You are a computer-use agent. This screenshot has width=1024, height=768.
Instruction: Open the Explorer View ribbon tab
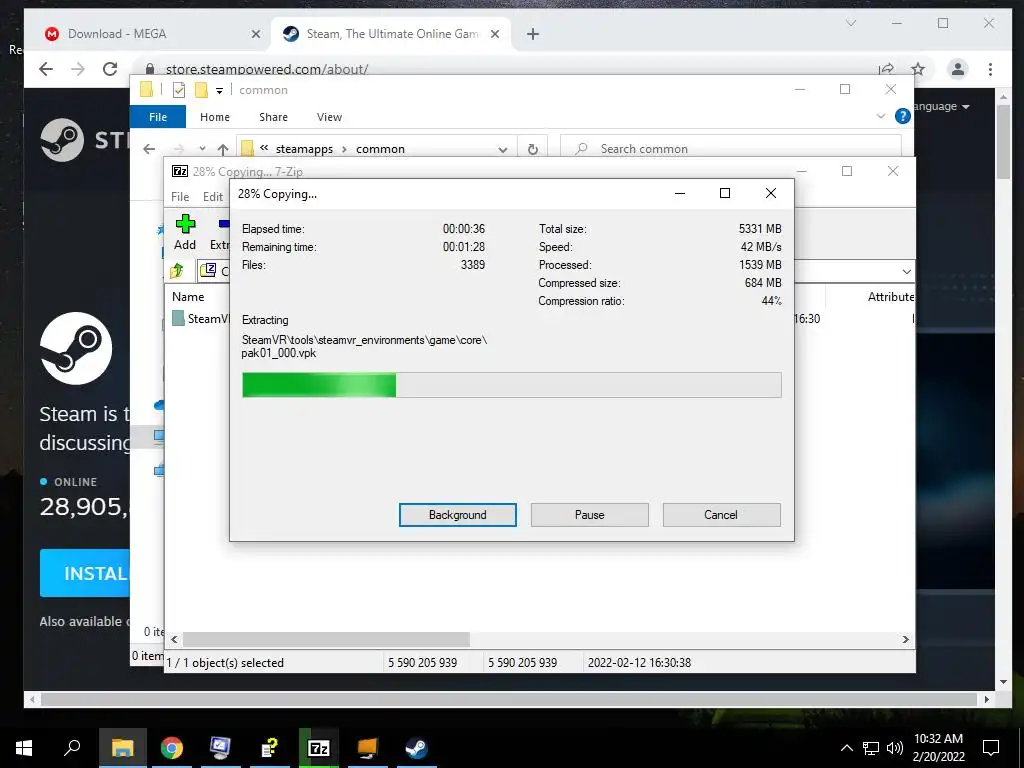(x=329, y=117)
